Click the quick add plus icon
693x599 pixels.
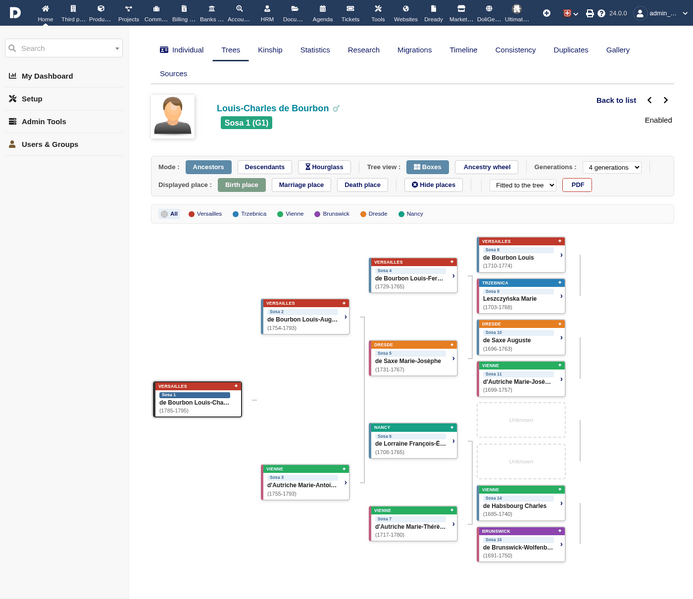pyautogui.click(x=547, y=13)
